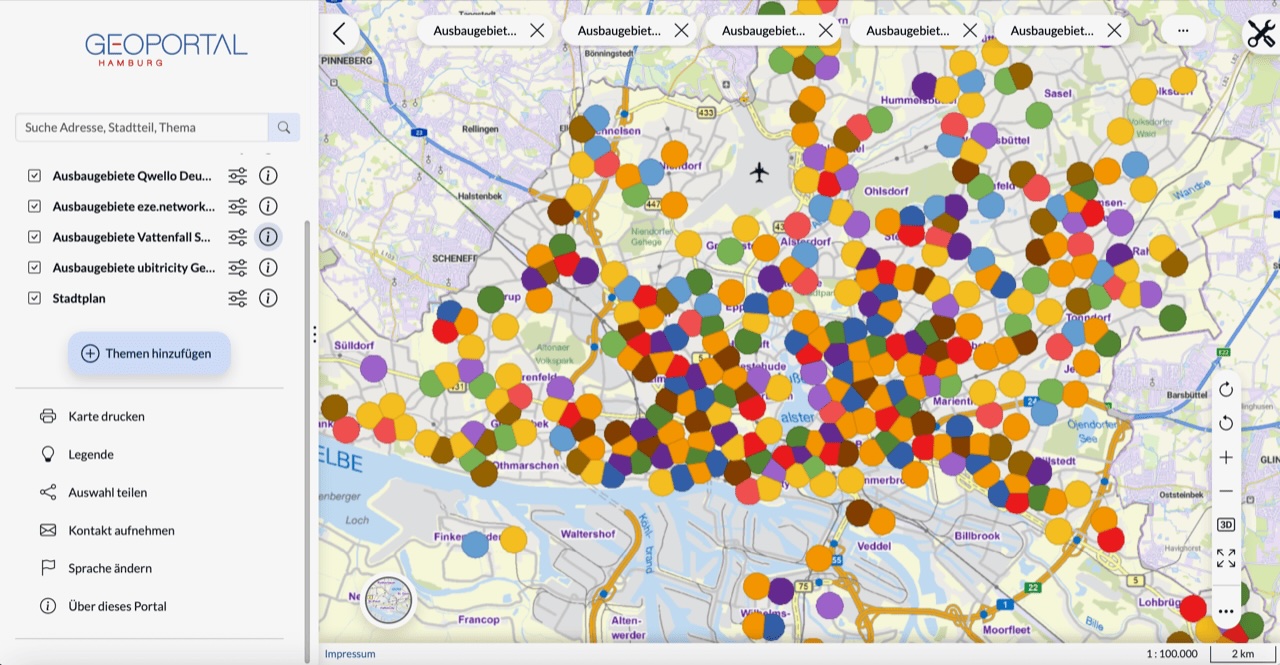Focus the address search input field
Viewport: 1280px width, 665px height.
coord(142,127)
